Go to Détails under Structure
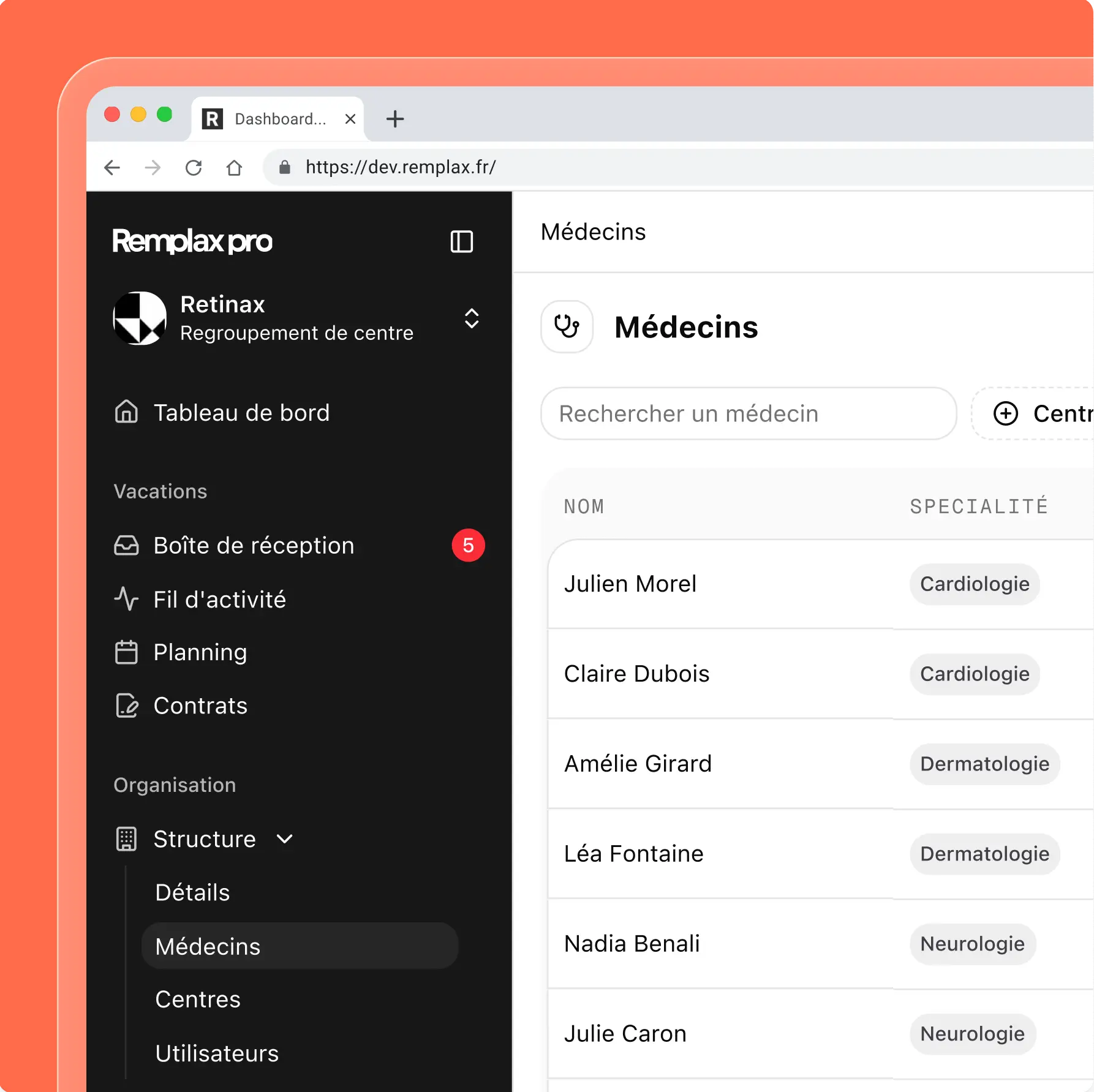1094x1092 pixels. [x=192, y=892]
